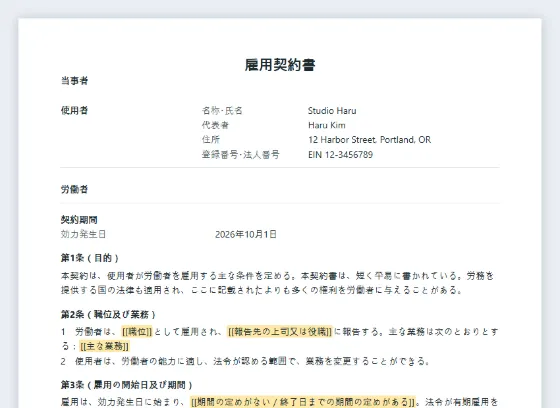Click the 労働者 section heading
Image resolution: width=560 pixels, height=408 pixels.
coord(74,189)
